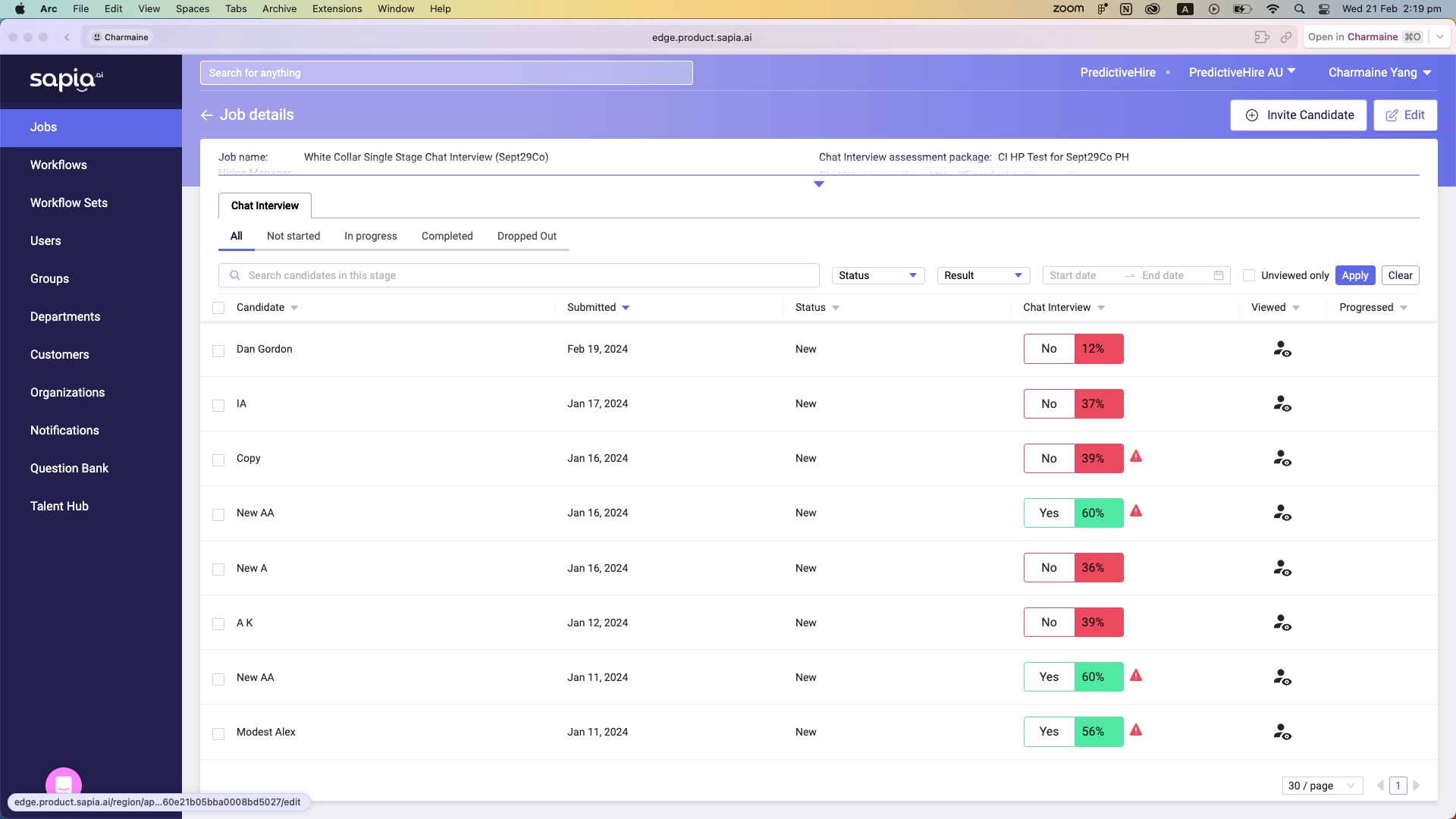Click the red warning icon beside Copy's score
The image size is (1456, 819).
tap(1136, 457)
